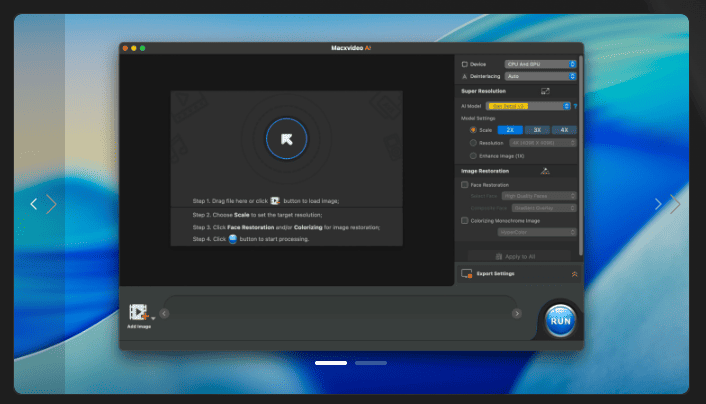706x404 pixels.
Task: Click the Image Restoration header icon
Action: point(545,171)
